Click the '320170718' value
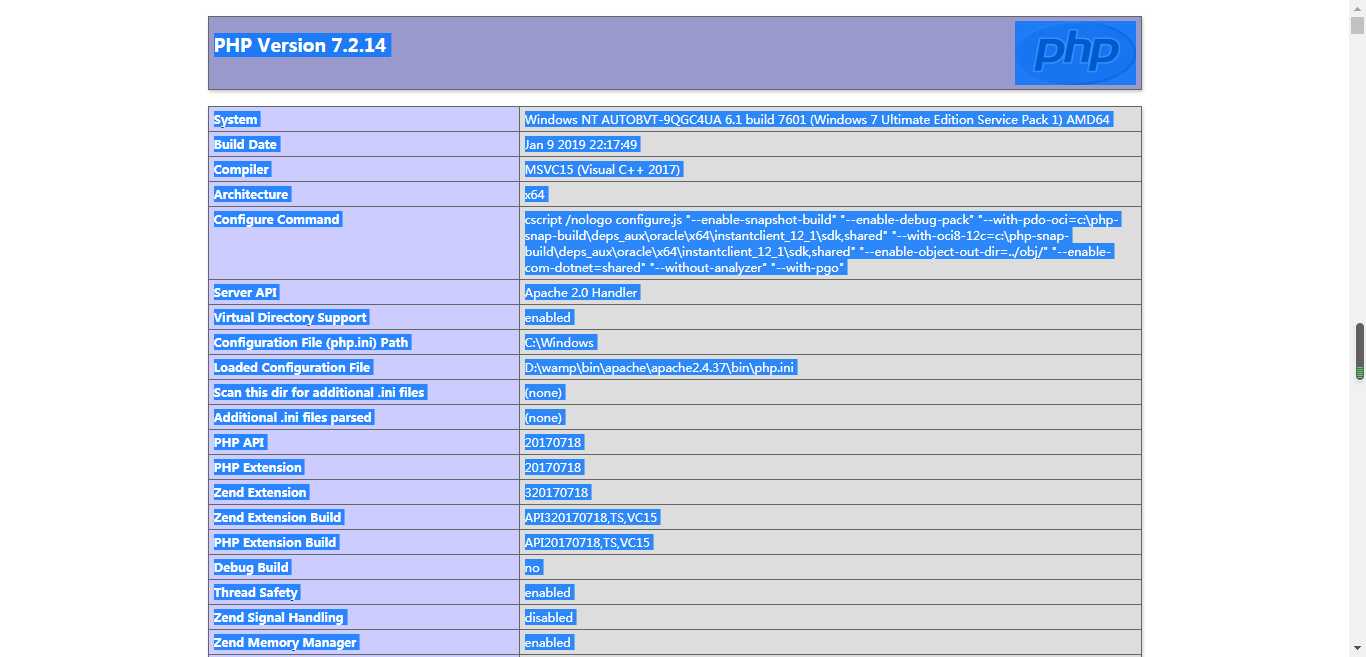Image resolution: width=1366 pixels, height=657 pixels. (x=557, y=492)
